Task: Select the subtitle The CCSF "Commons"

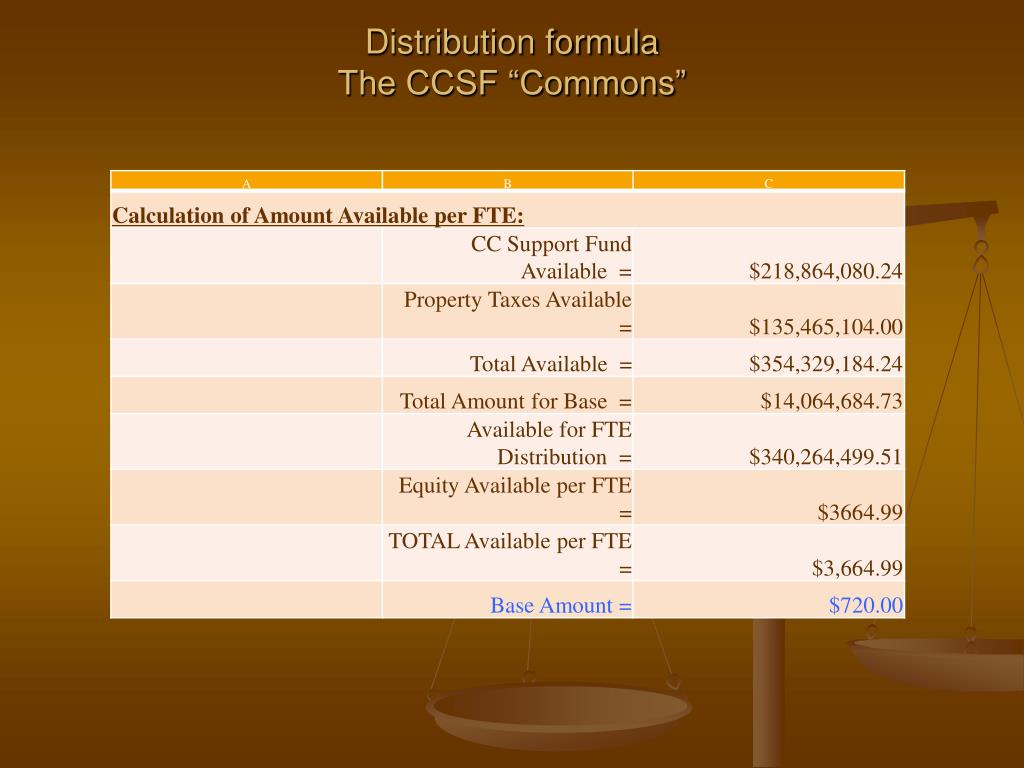Action: 512,83
